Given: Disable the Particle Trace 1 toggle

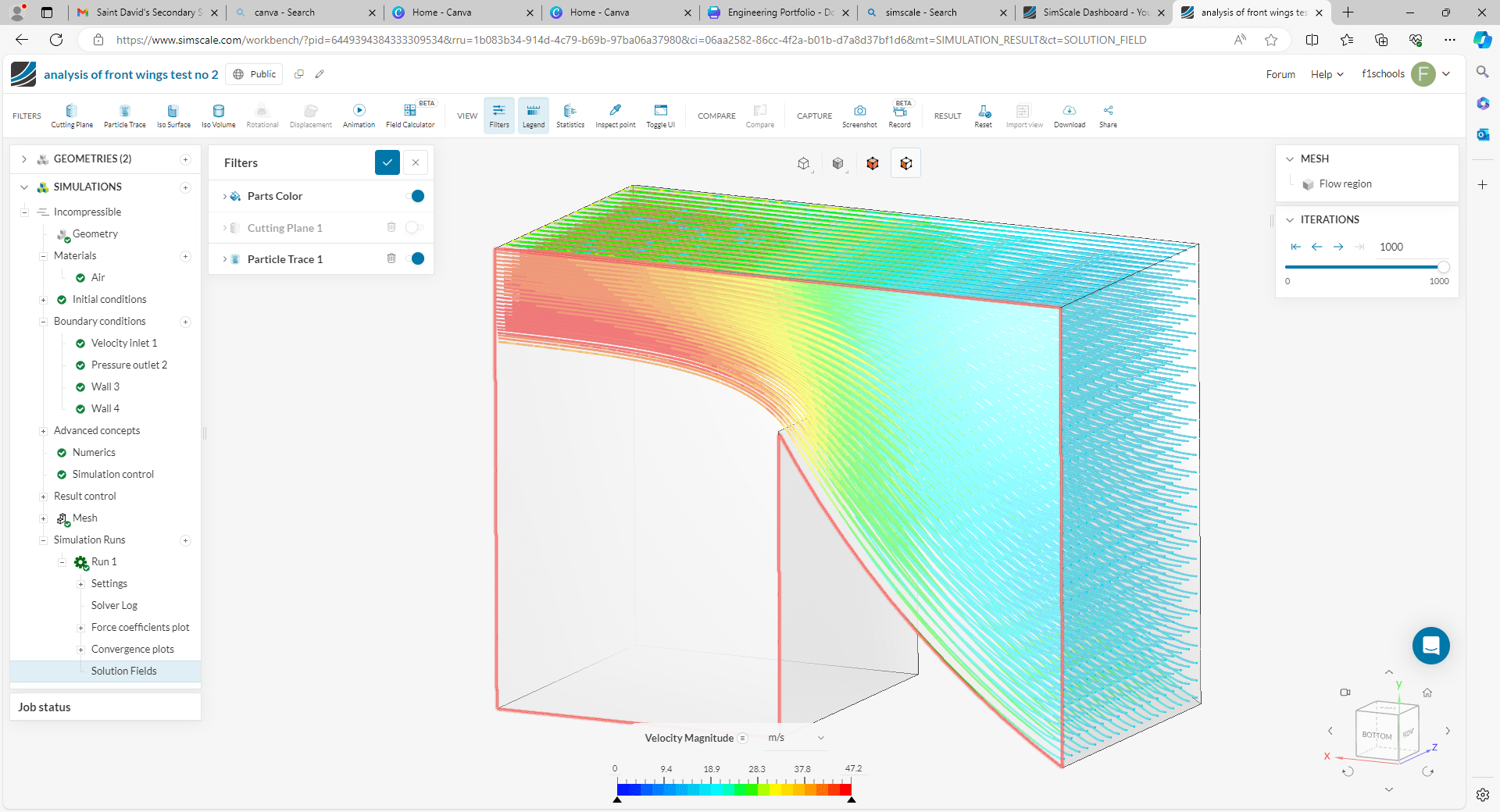Looking at the screenshot, I should coord(416,258).
